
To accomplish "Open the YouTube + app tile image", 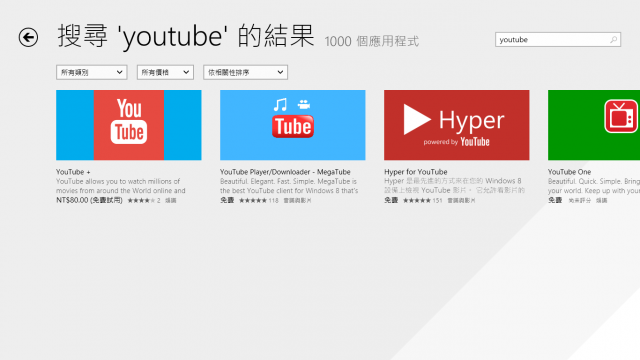I will pyautogui.click(x=129, y=125).
